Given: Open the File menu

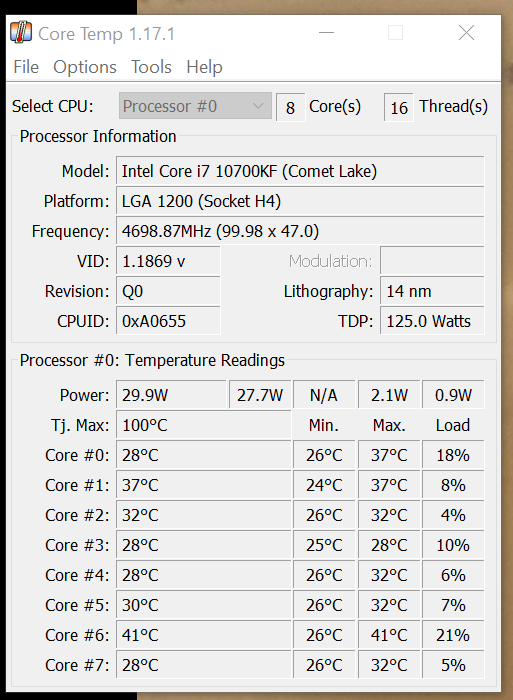Looking at the screenshot, I should click(x=26, y=67).
